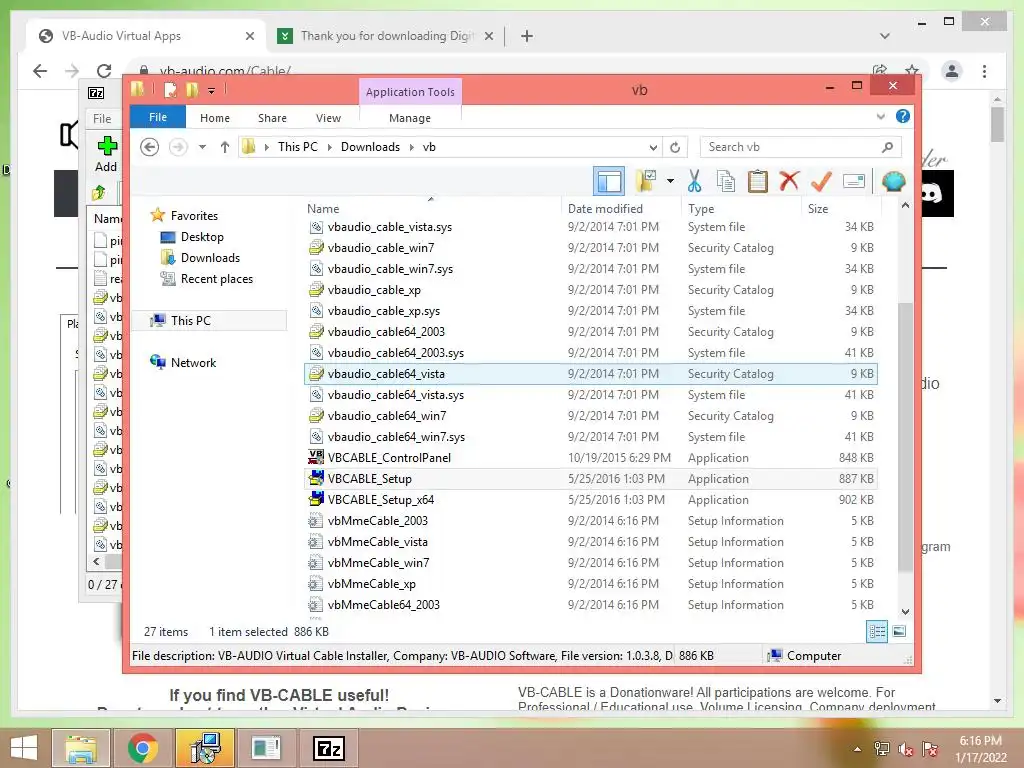The height and width of the screenshot is (768, 1024).
Task: Click the E-mail envelope toolbar icon
Action: [x=854, y=181]
